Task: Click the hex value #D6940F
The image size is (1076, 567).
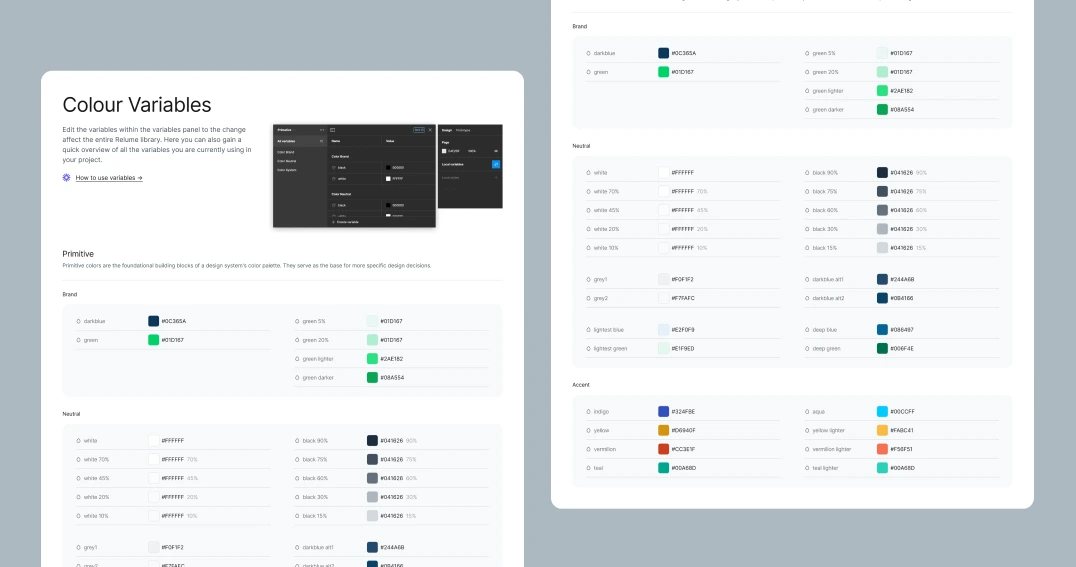Action: tap(683, 430)
